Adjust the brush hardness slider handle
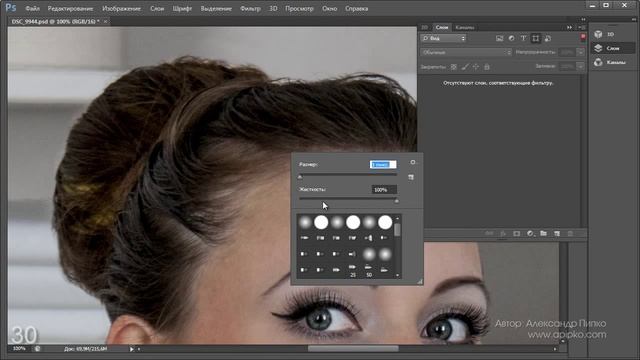Screen dimensions: 640x360 (396, 201)
